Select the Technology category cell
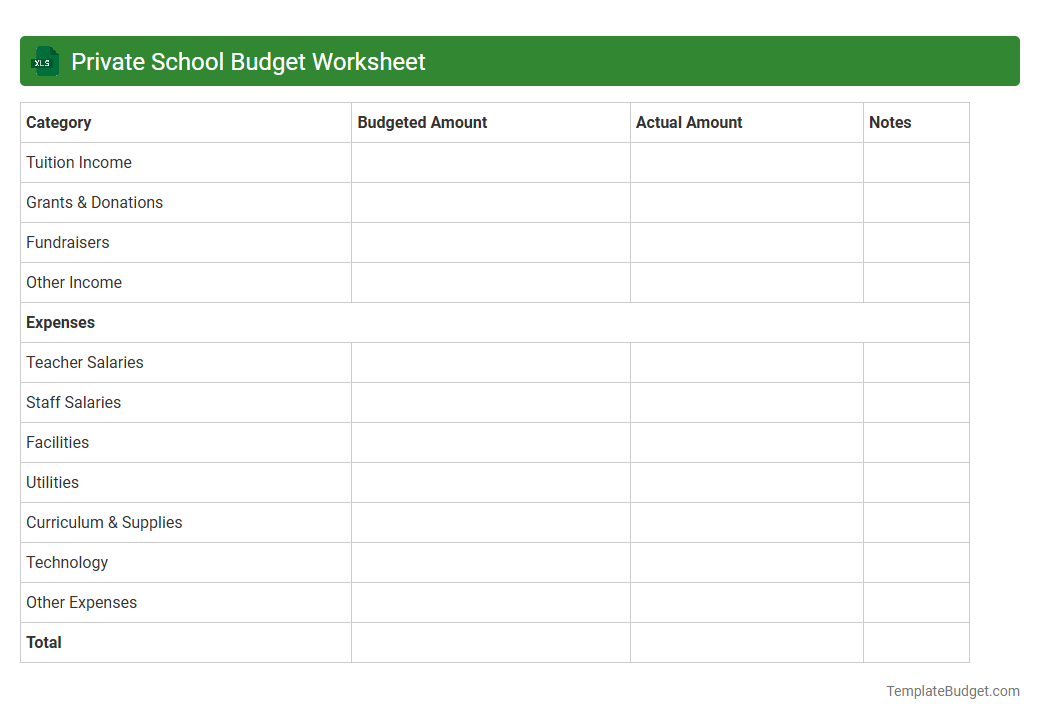Screen dimensions: 1040x720 67,562
